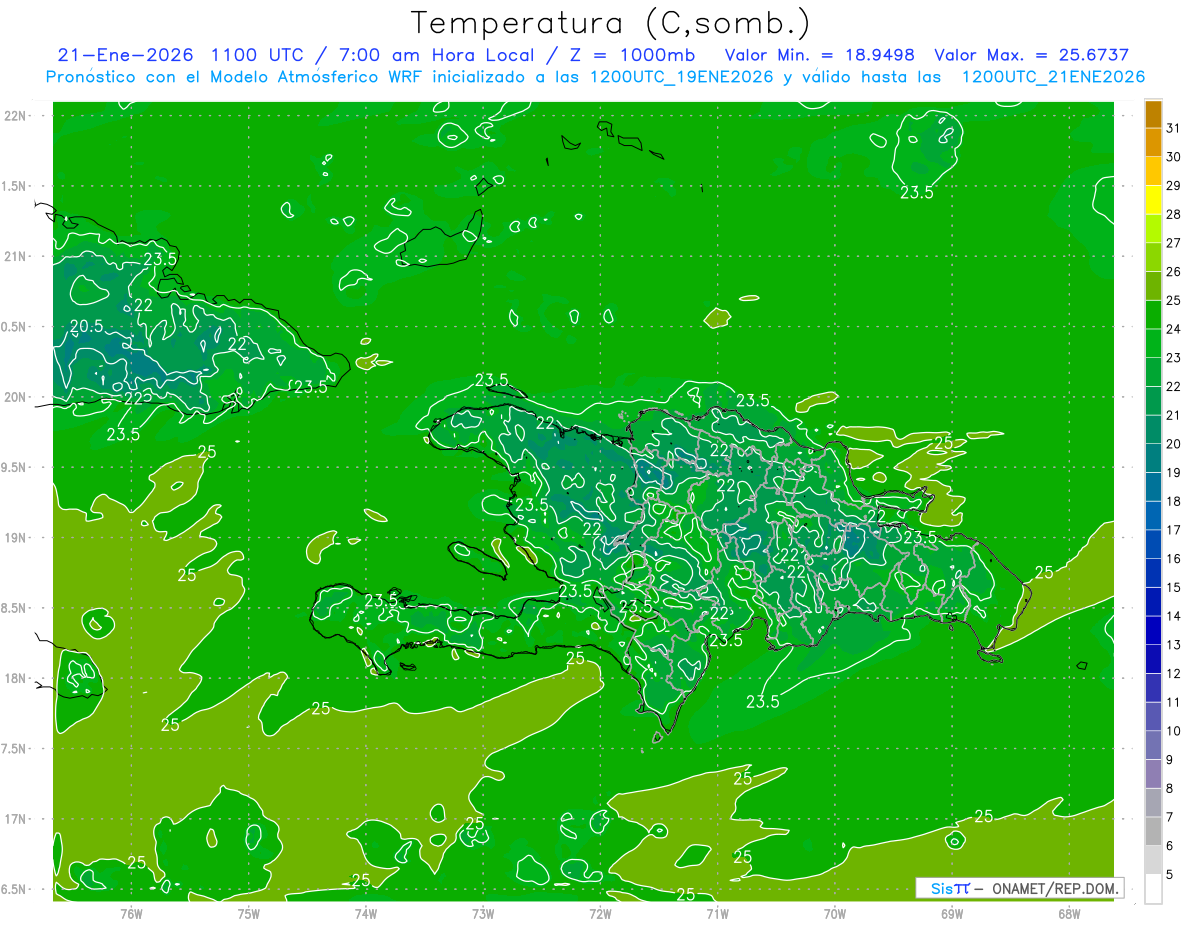The height and width of the screenshot is (927, 1200).
Task: Pick the yellow swatch between 28 and 29
Action: [1153, 200]
